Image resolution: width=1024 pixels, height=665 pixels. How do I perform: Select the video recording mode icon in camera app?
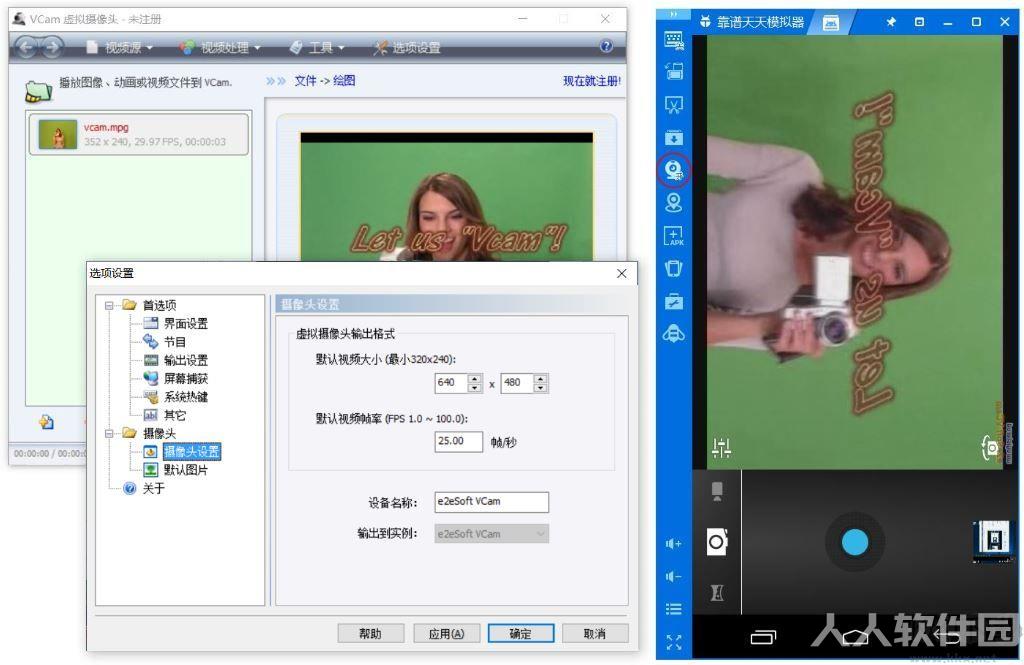[717, 491]
